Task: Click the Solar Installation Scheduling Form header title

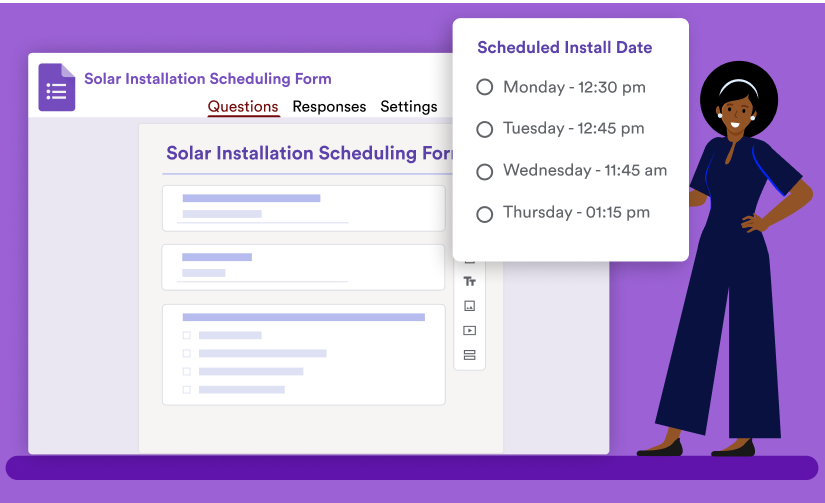Action: click(208, 79)
